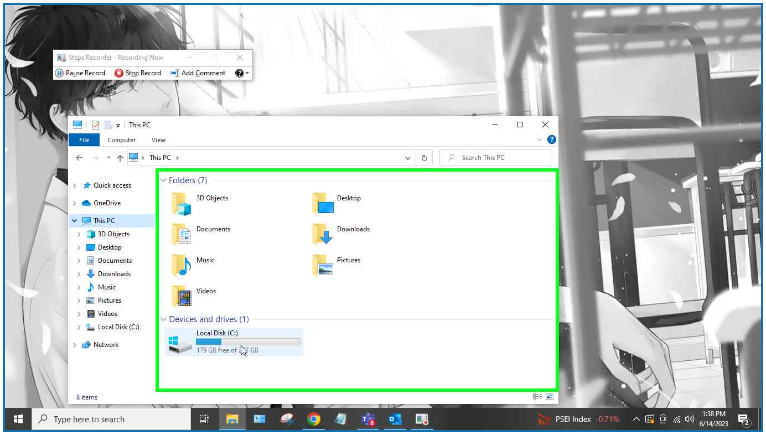This screenshot has width=766, height=436.
Task: Show hidden system tray icons
Action: [636, 419]
